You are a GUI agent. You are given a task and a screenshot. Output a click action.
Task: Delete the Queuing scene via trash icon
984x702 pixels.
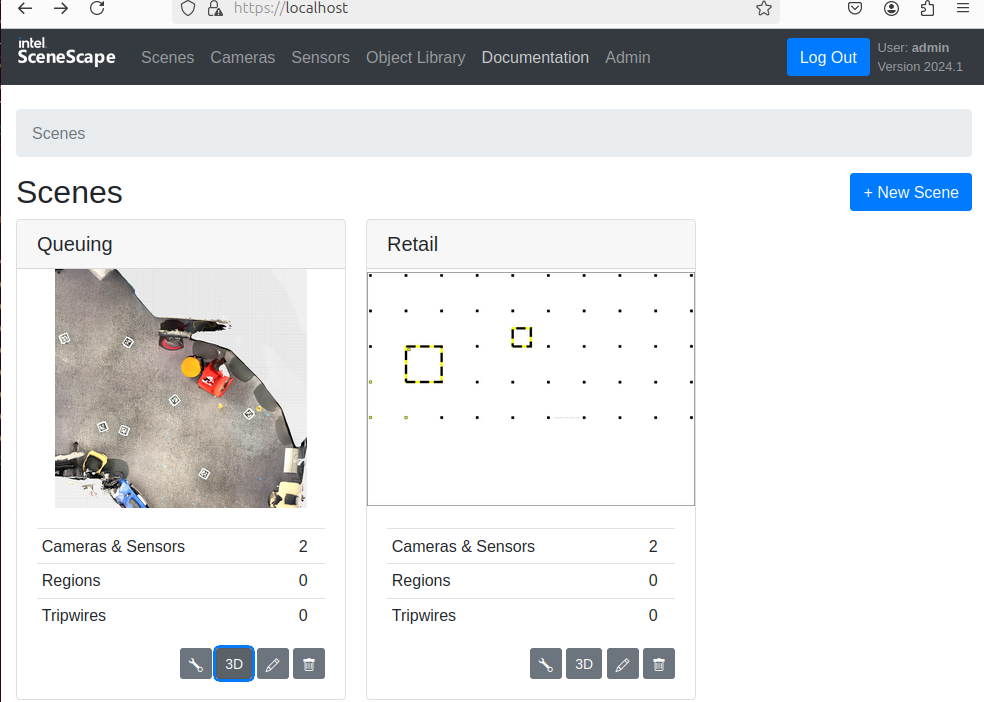(309, 663)
